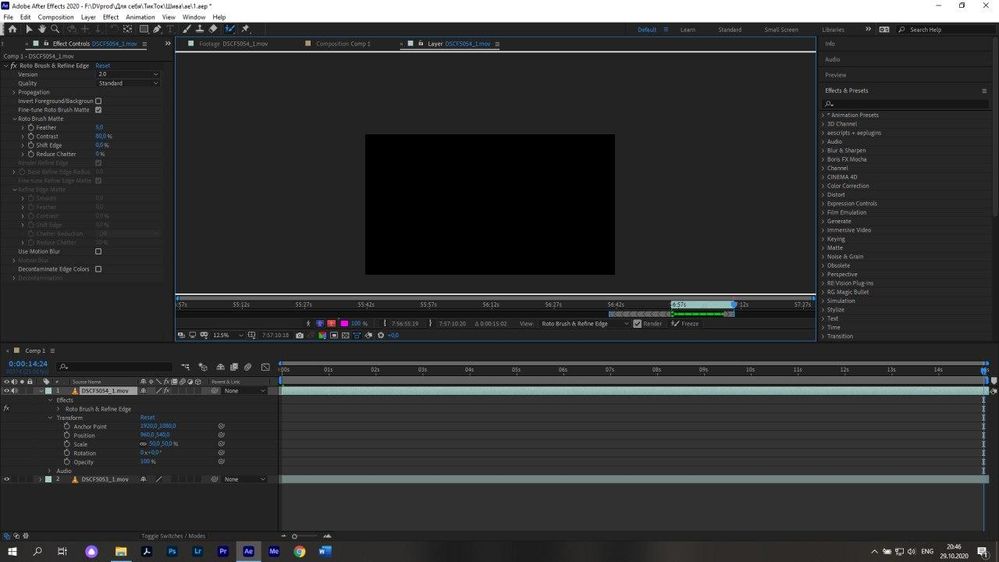999x562 pixels.
Task: Open the View dropdown showing Roto Brush & Refine Edge
Action: tap(585, 324)
